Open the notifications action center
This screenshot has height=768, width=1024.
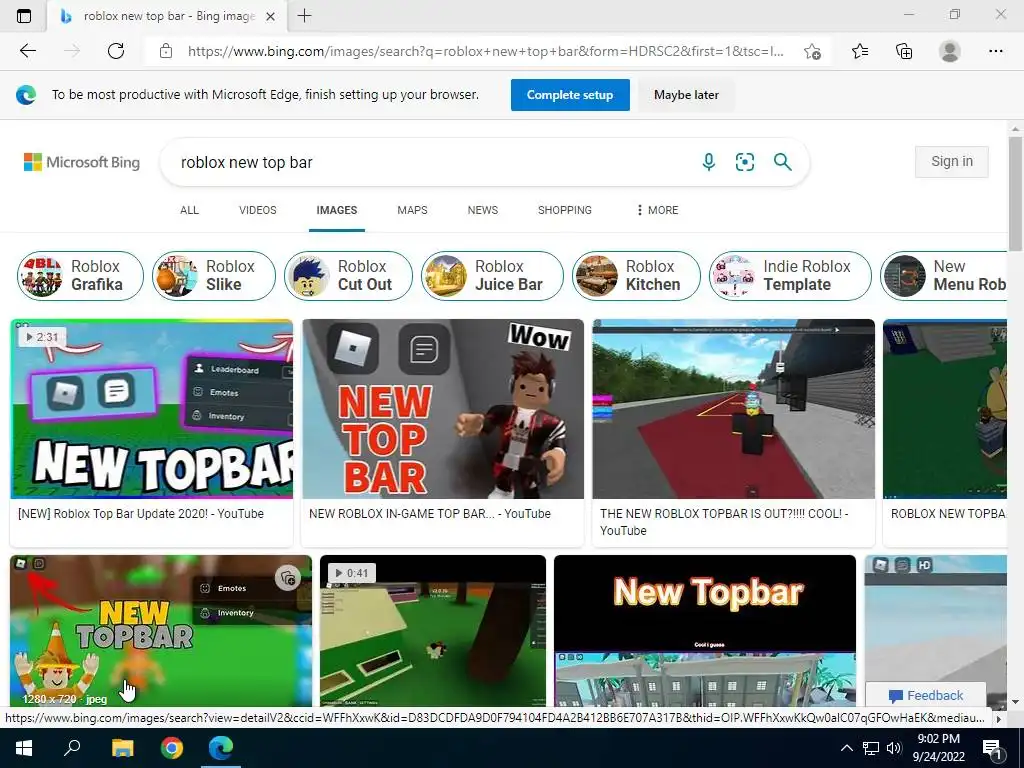(x=993, y=748)
